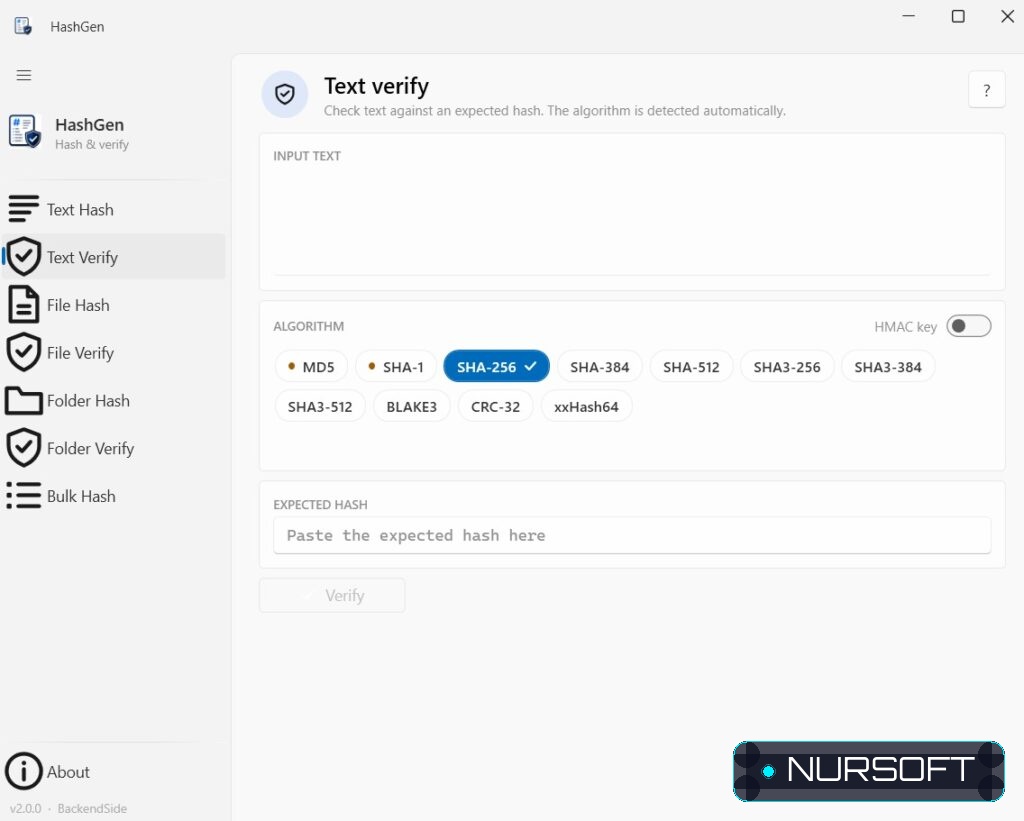Click the Text Hash lines icon
Screen dimensions: 1024x821
tap(24, 209)
